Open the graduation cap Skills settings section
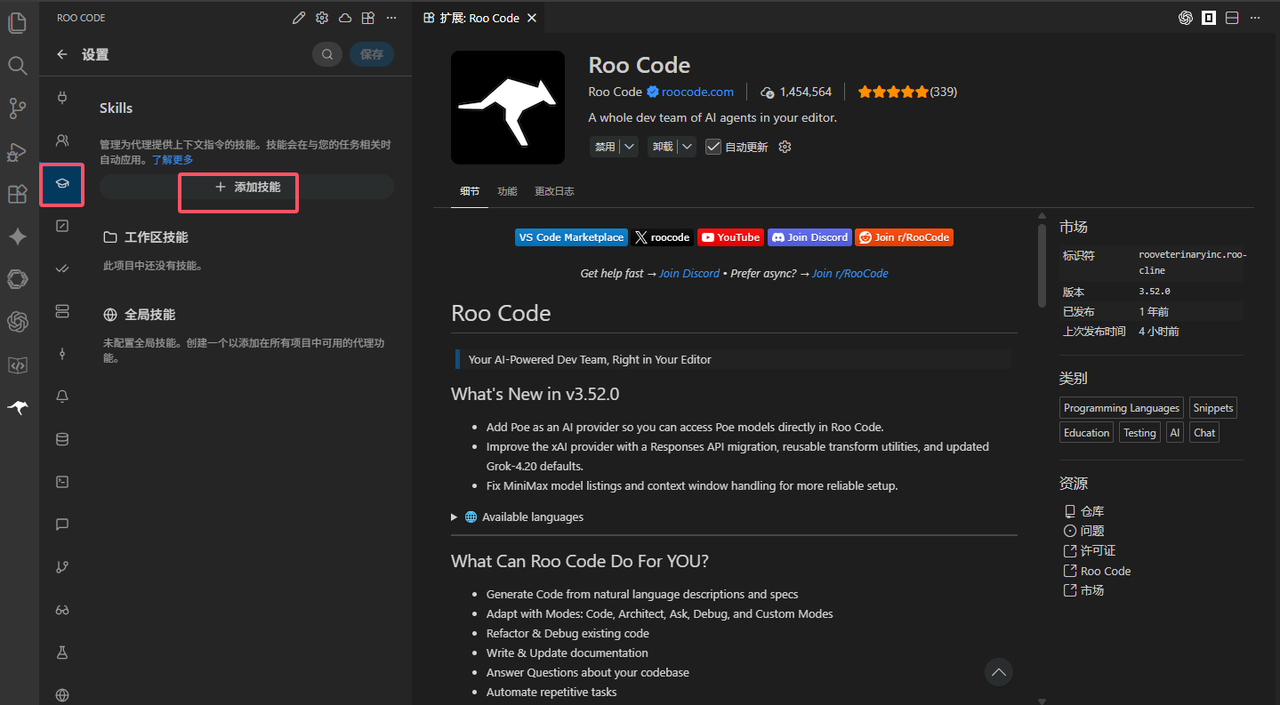 coord(62,184)
